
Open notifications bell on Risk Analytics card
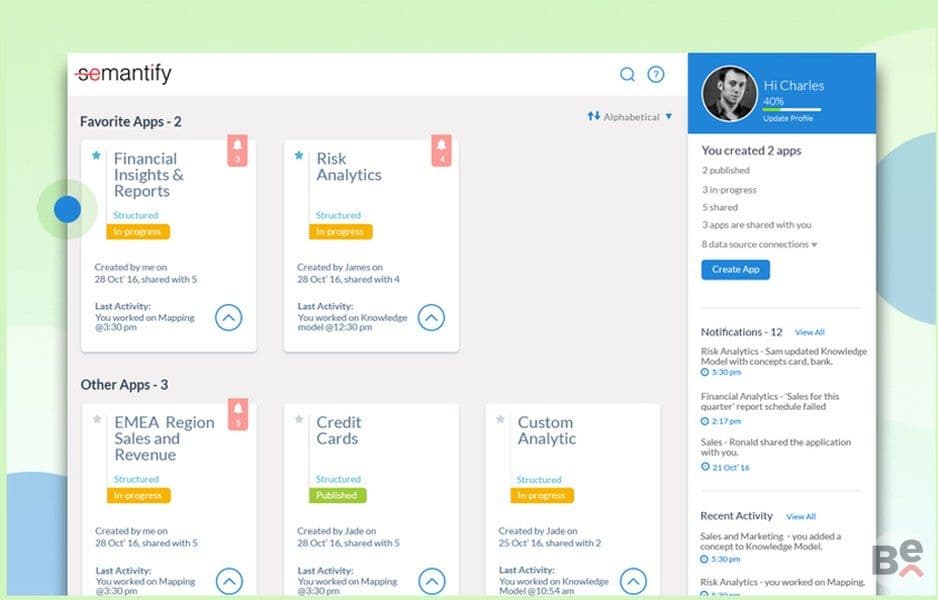(x=441, y=150)
